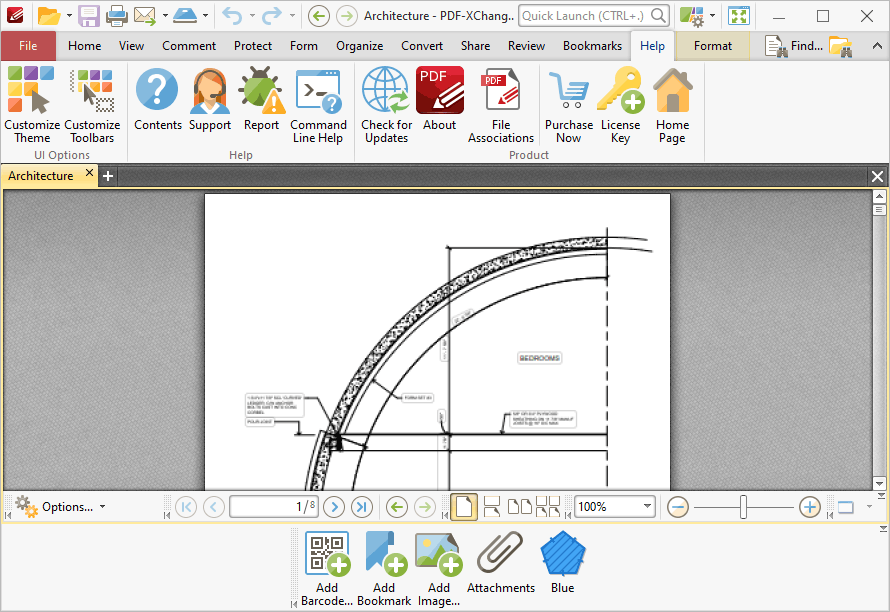This screenshot has width=890, height=612.
Task: Navigate back with the title bar arrow
Action: [x=318, y=16]
